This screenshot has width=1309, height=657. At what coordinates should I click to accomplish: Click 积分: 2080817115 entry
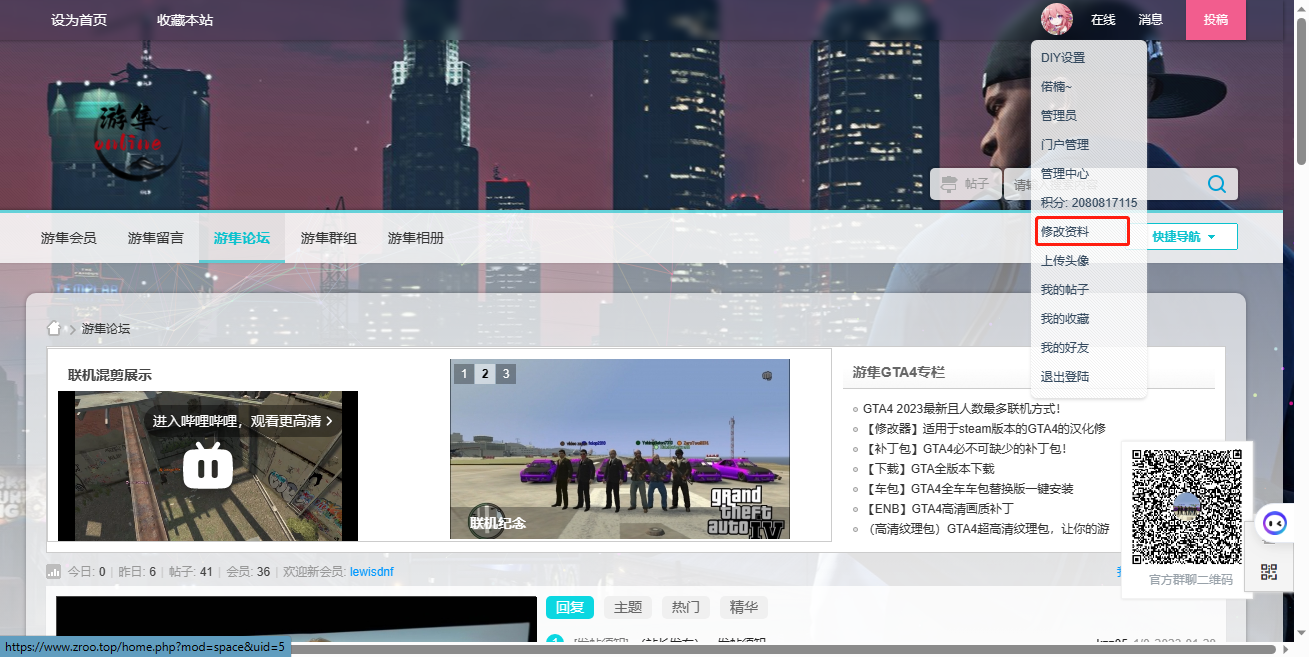pyautogui.click(x=1089, y=203)
